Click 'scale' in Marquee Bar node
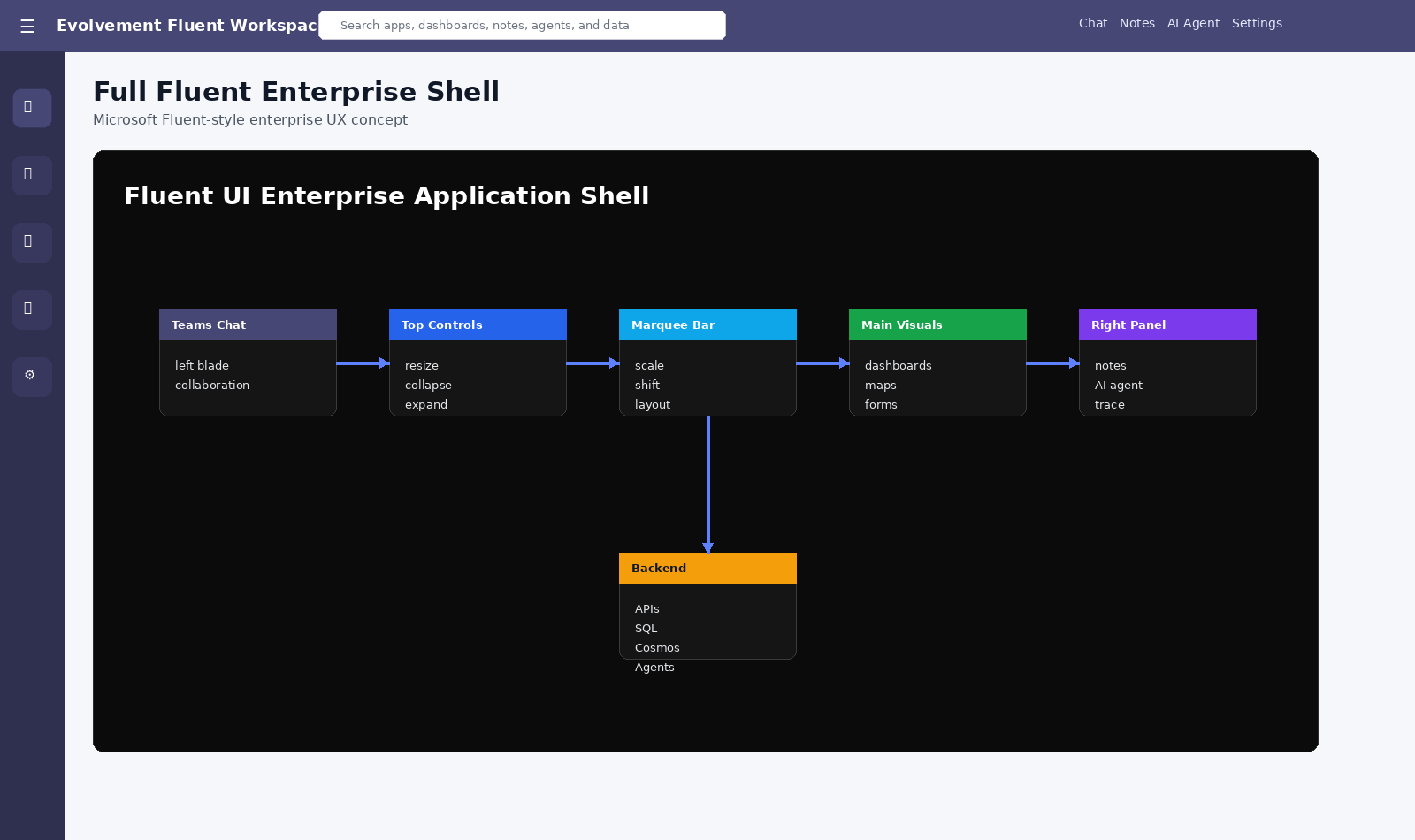The height and width of the screenshot is (840, 1415). 649,365
